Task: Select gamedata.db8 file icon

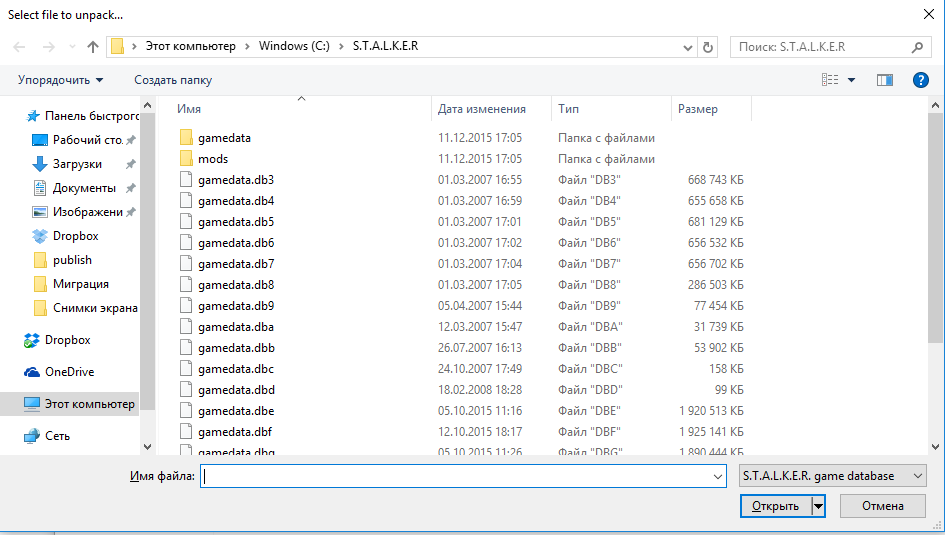Action: pyautogui.click(x=186, y=285)
